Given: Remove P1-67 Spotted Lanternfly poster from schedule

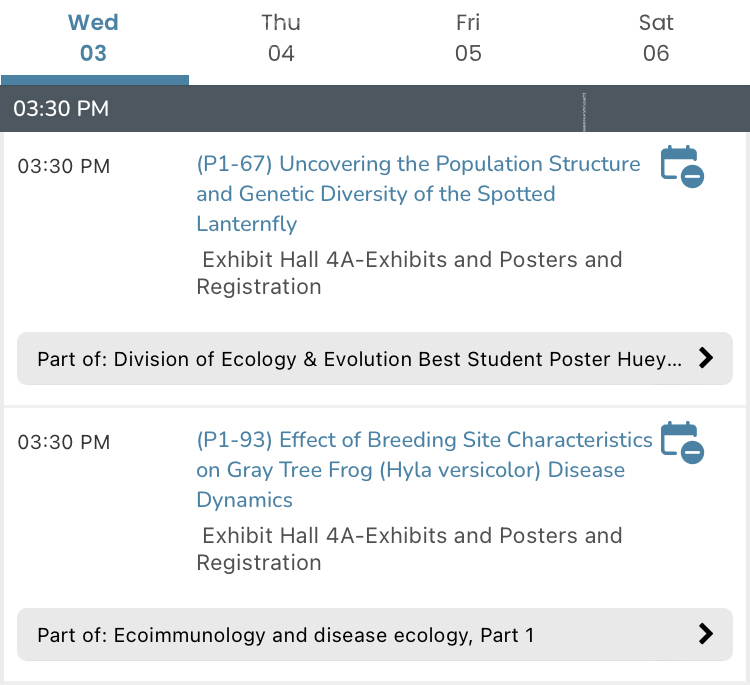Looking at the screenshot, I should pos(682,166).
